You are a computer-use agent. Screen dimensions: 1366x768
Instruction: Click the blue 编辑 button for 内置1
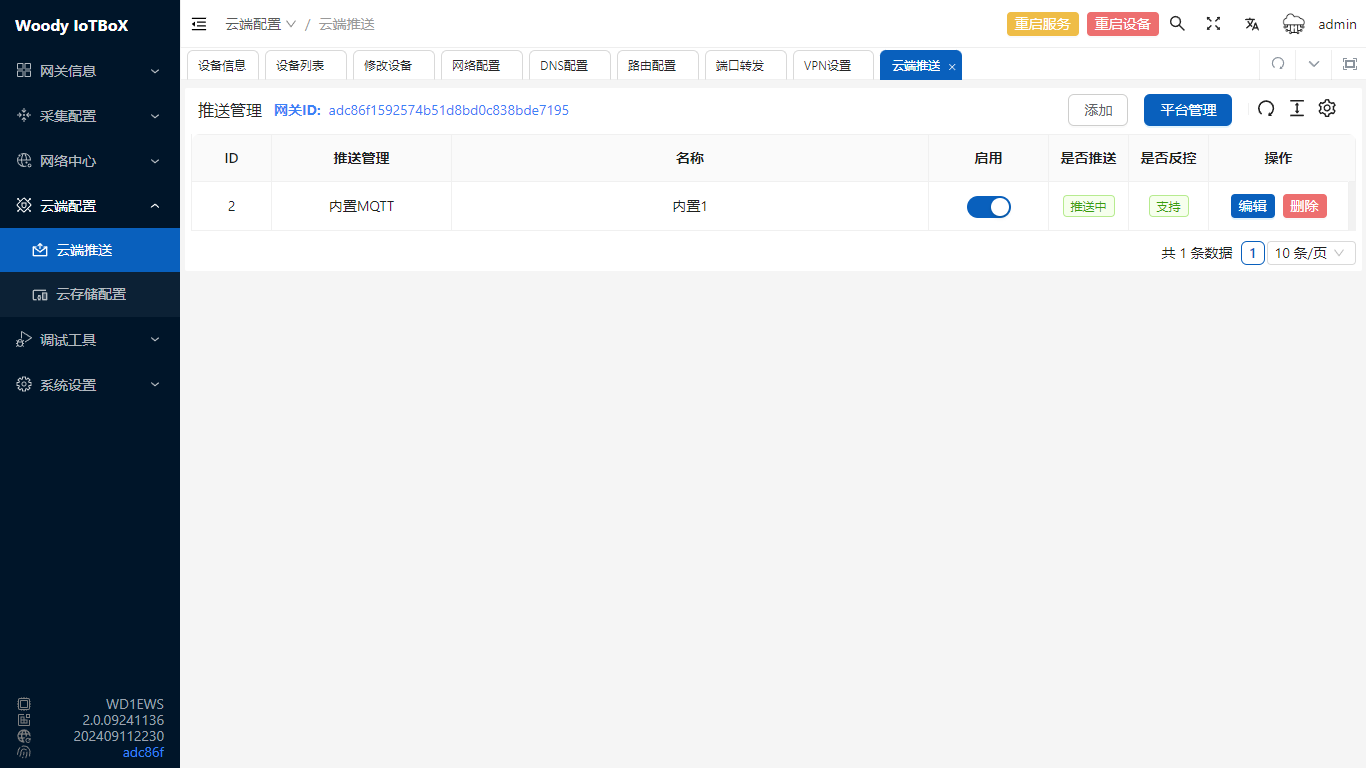pyautogui.click(x=1252, y=207)
